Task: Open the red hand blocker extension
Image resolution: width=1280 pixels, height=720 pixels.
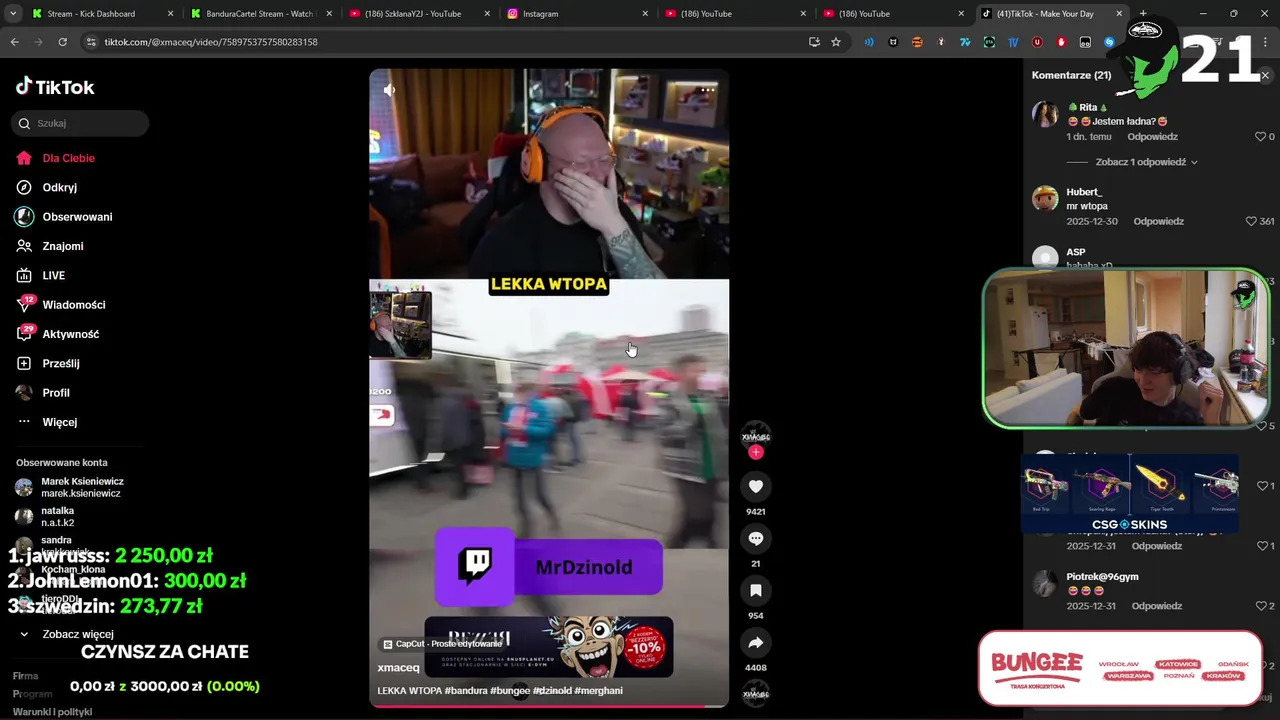Action: (x=1061, y=42)
